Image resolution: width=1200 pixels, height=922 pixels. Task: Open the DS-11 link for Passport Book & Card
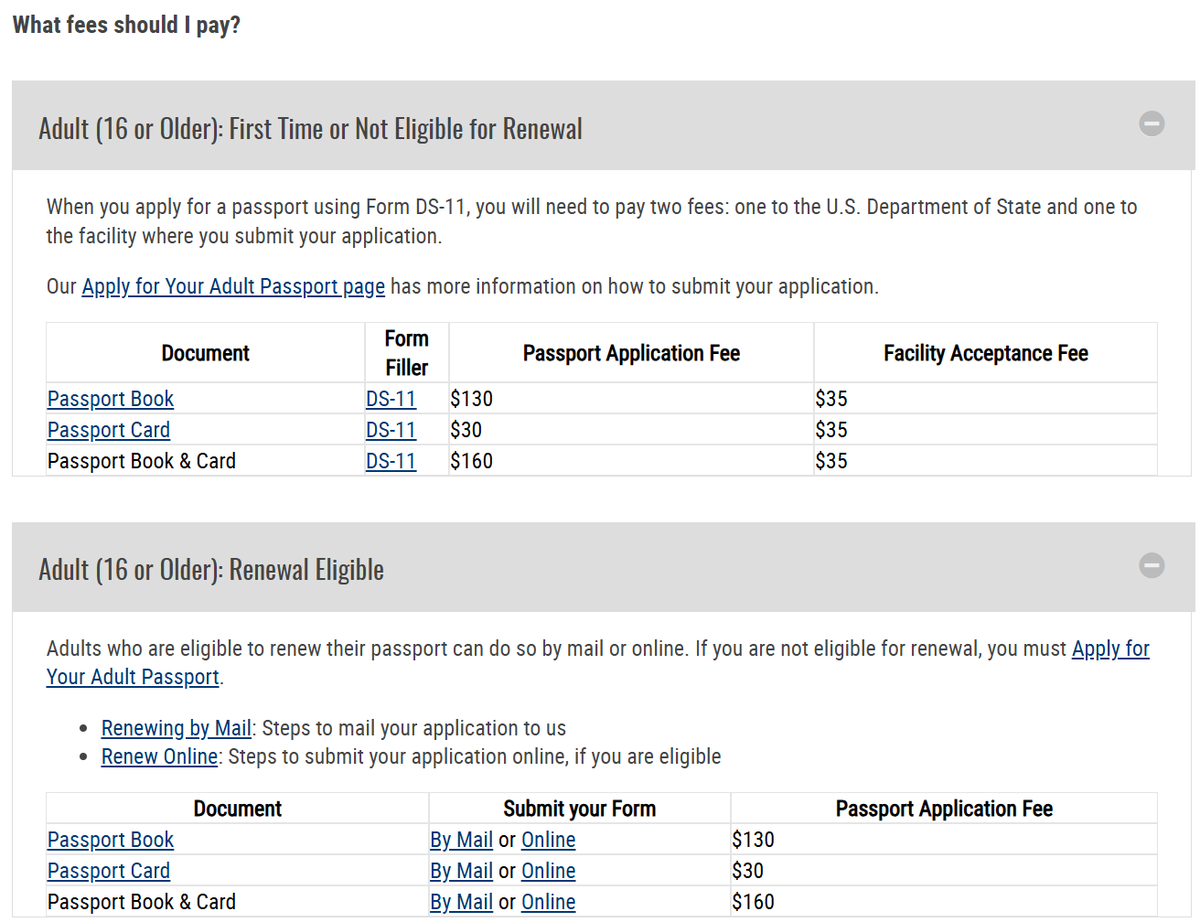point(391,461)
